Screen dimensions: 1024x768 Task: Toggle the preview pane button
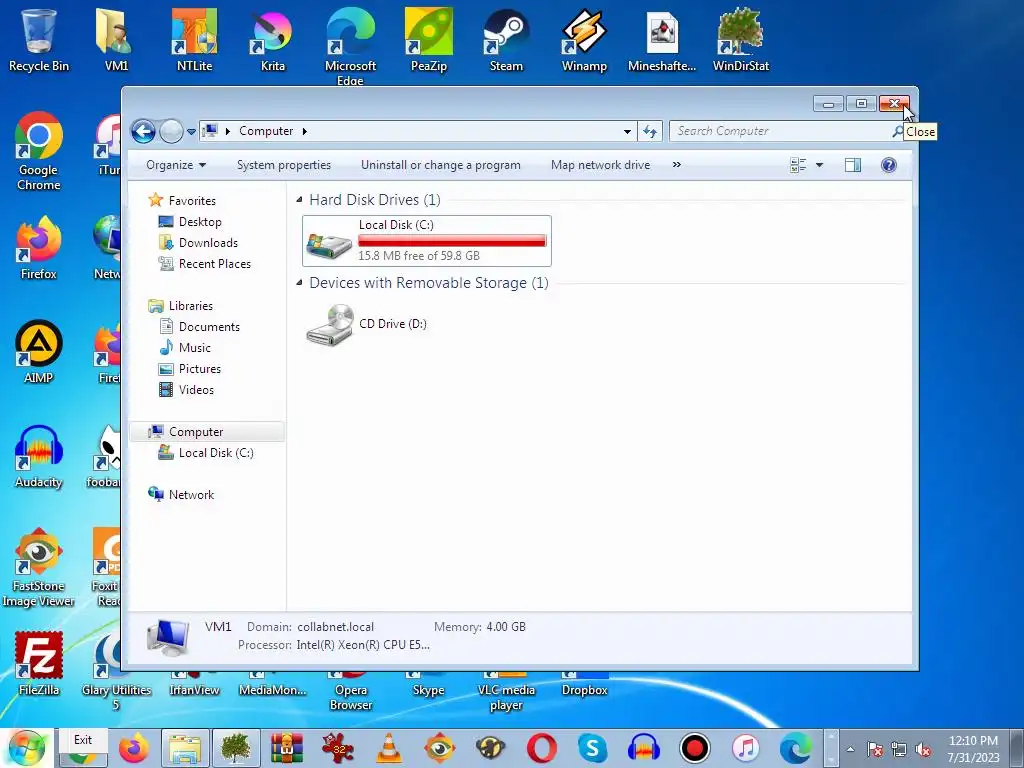click(x=852, y=165)
